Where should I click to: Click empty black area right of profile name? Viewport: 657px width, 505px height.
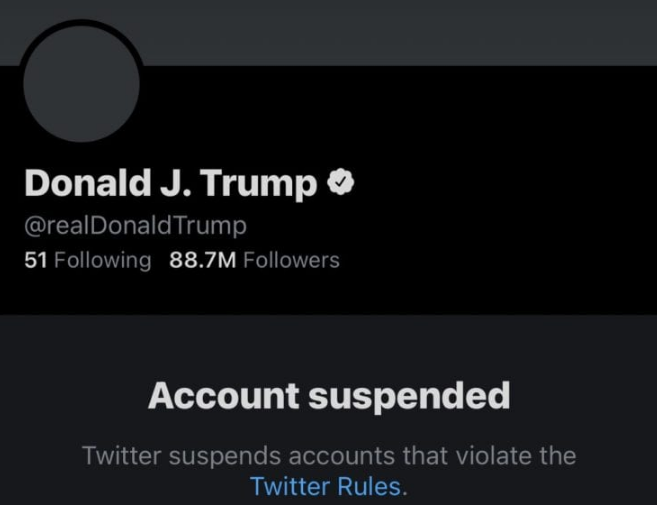pos(503,183)
